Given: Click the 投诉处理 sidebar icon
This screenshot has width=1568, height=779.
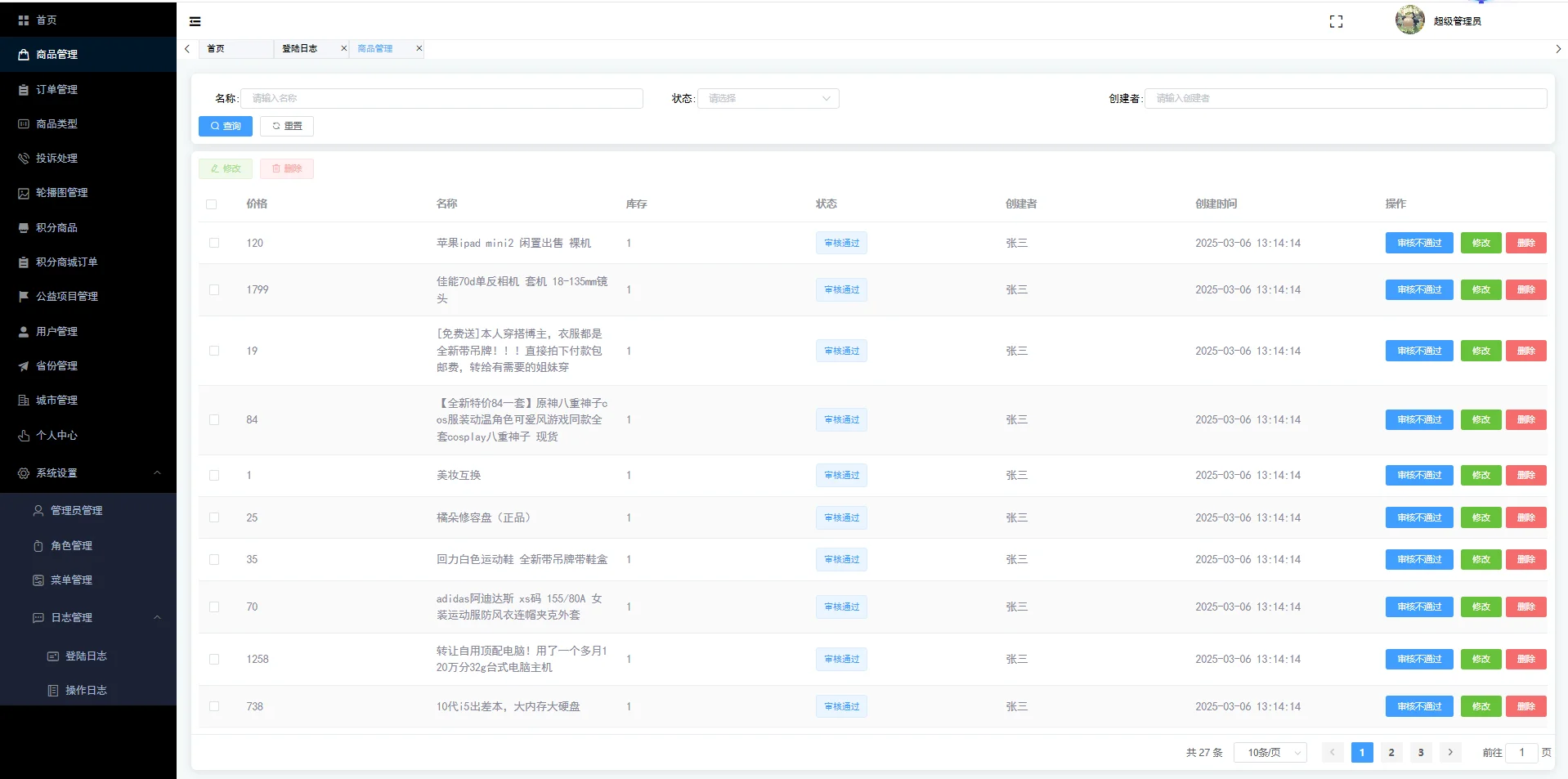Looking at the screenshot, I should click(x=23, y=158).
